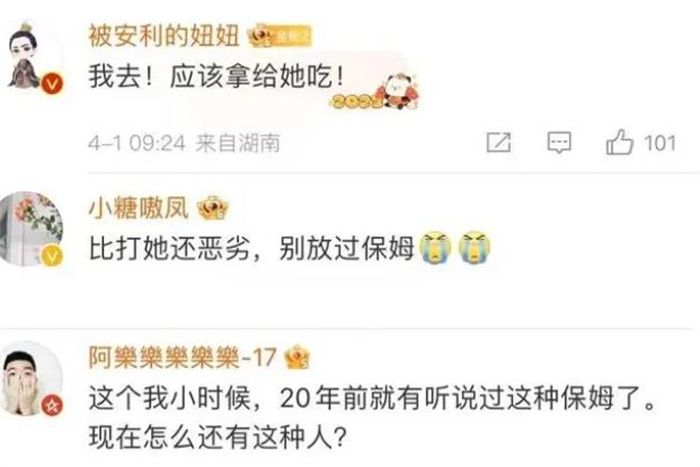
Task: Visit the username link 阿樂樂樂樂樂-17
Action: coord(183,357)
